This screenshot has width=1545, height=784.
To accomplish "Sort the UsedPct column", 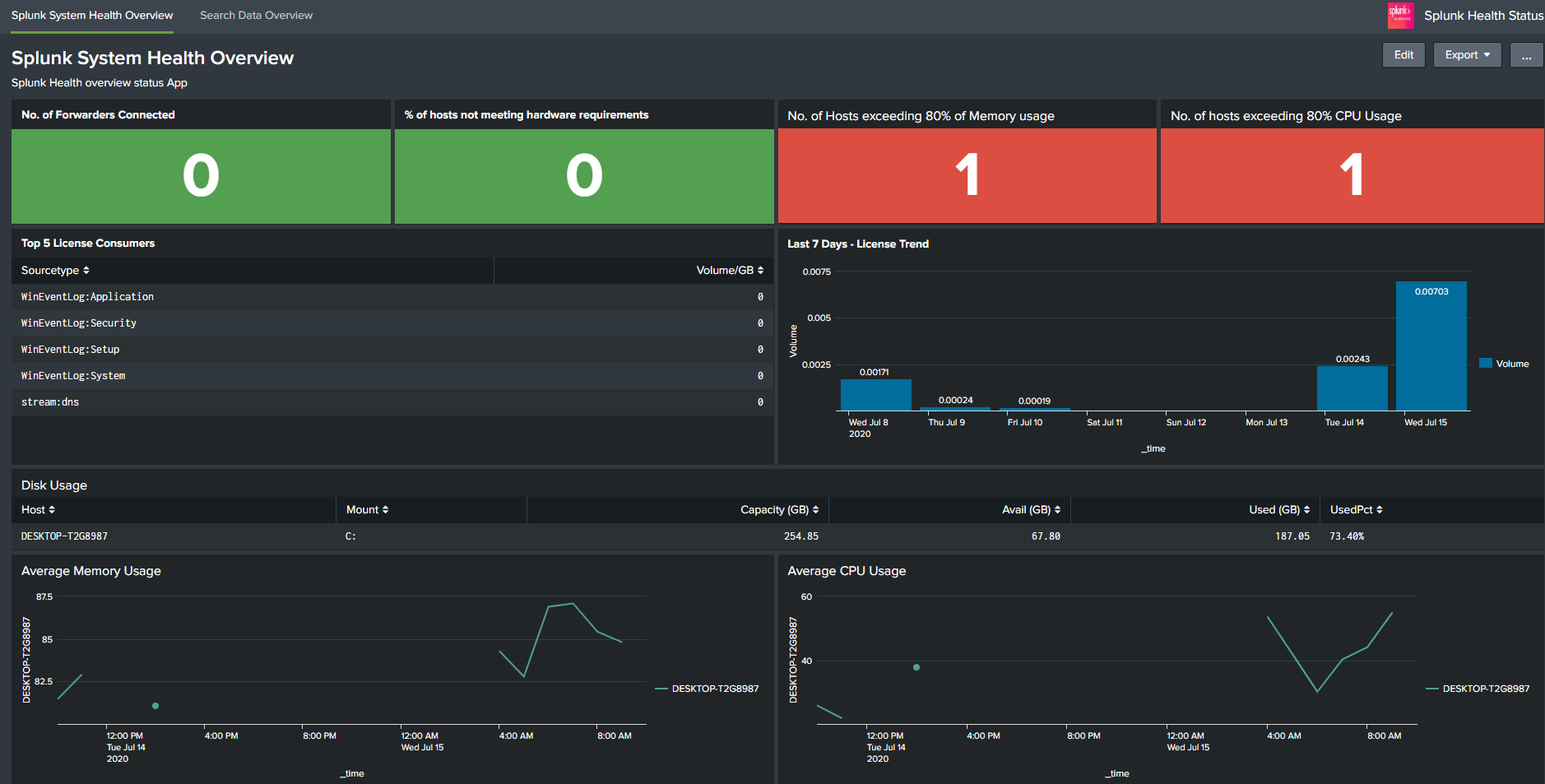I will (x=1356, y=509).
